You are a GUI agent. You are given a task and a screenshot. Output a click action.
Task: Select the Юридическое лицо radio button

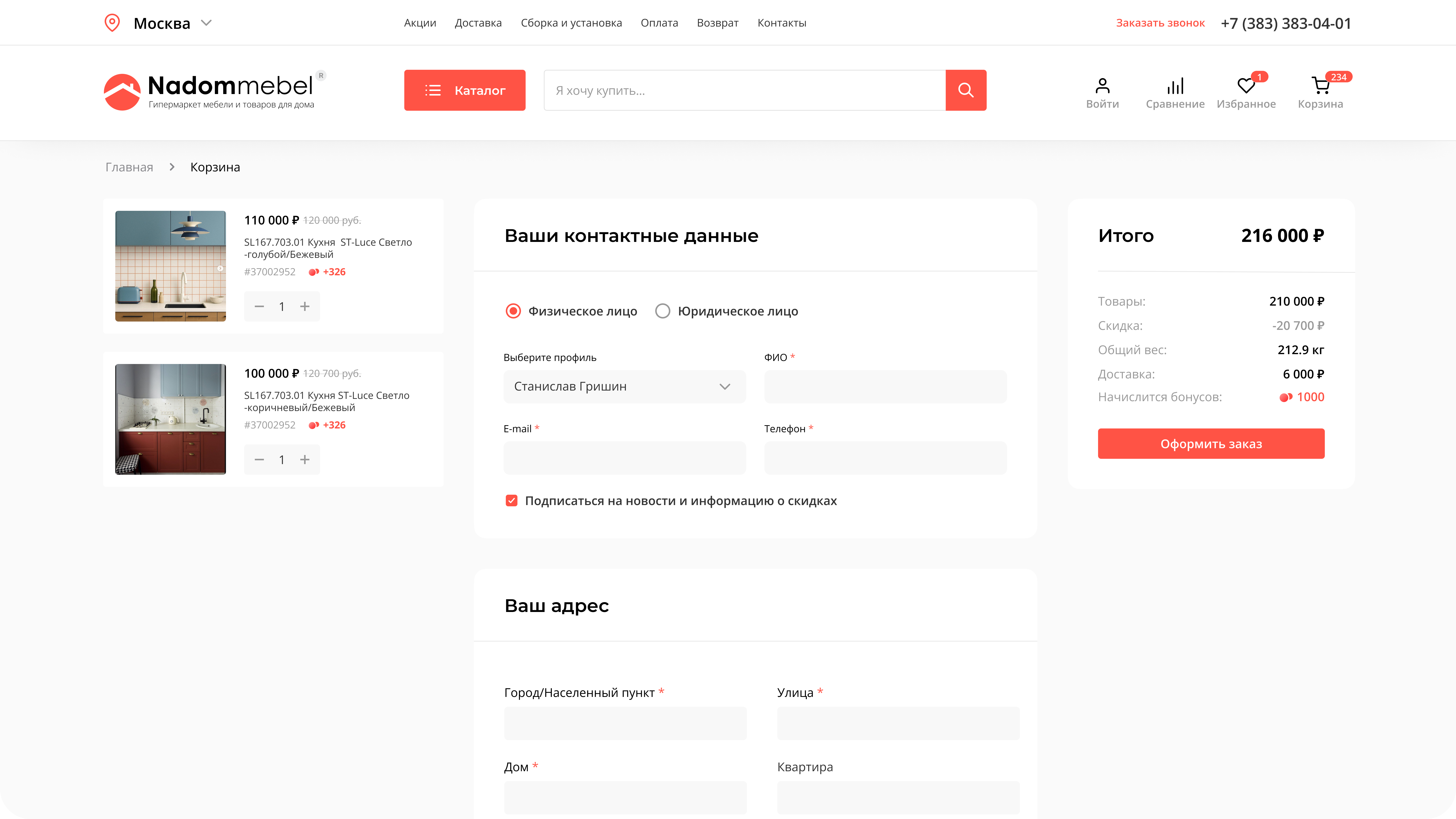point(663,311)
